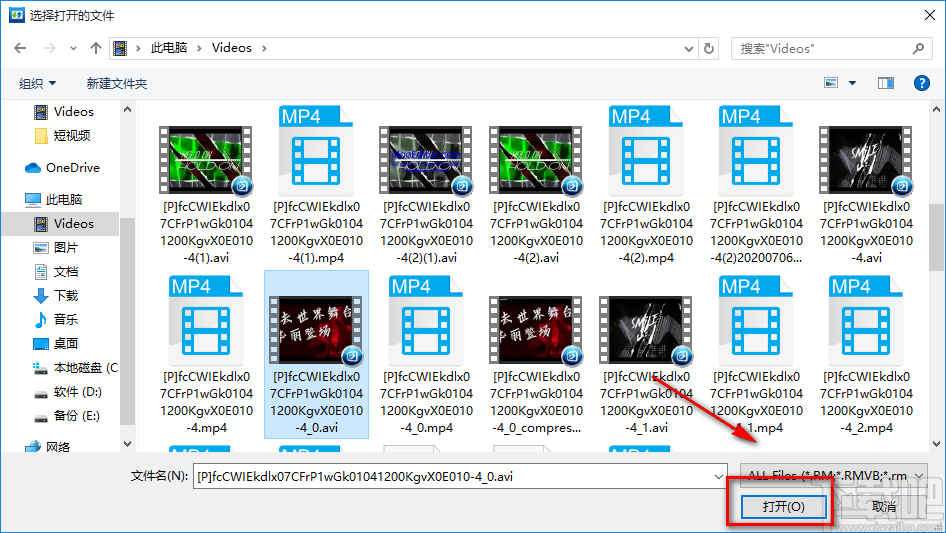Image resolution: width=946 pixels, height=533 pixels.
Task: Select the -4_1.avi video thumbnail
Action: point(646,330)
